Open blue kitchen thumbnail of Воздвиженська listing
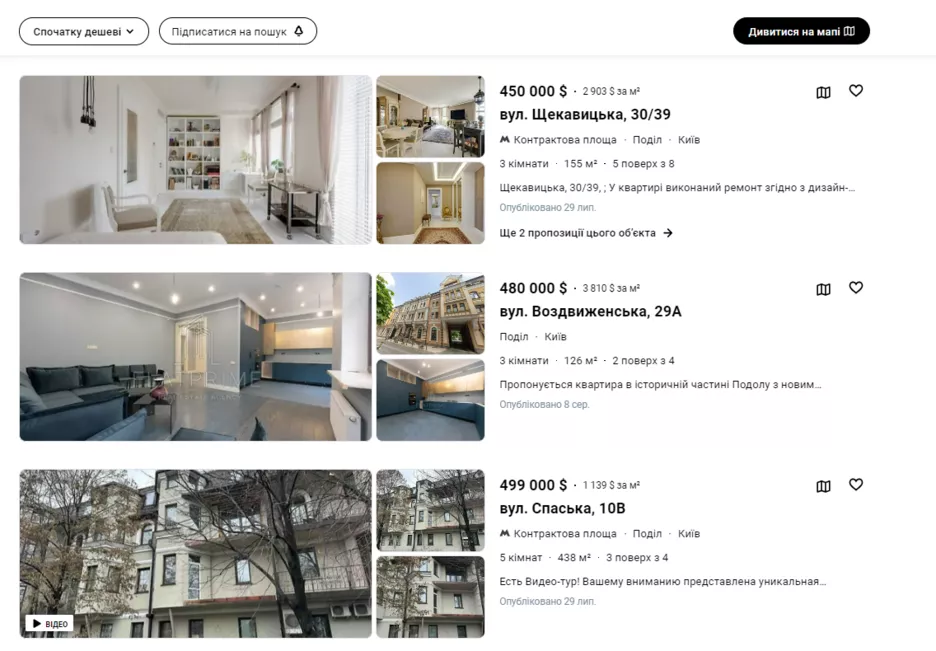 tap(430, 400)
